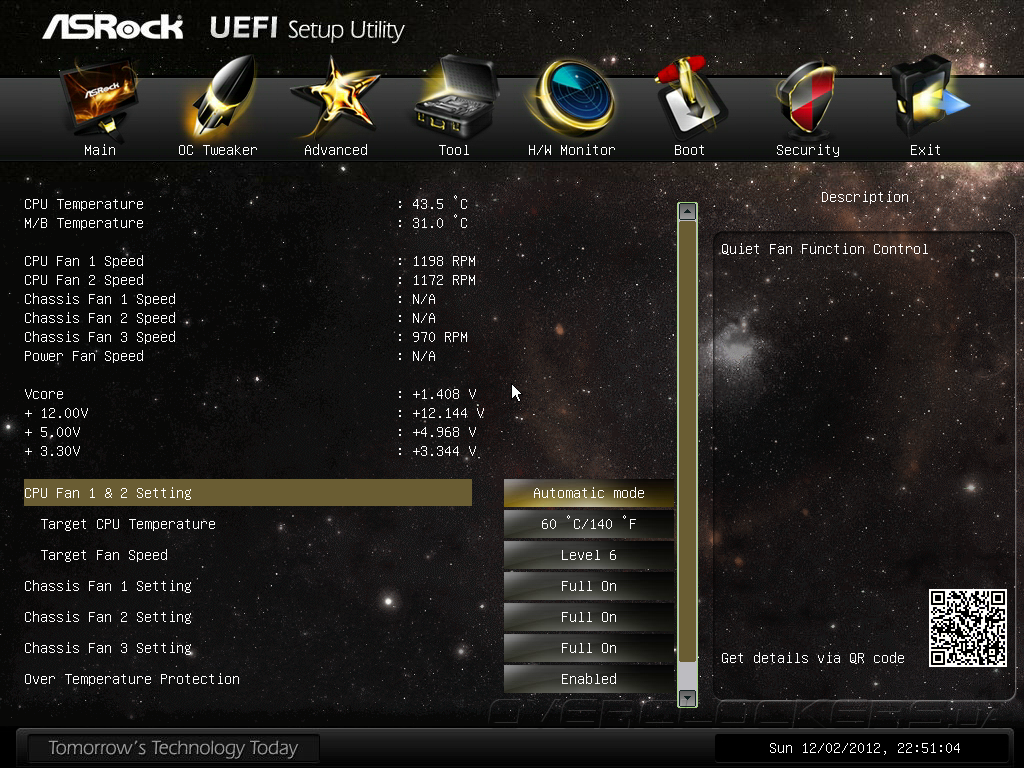The width and height of the screenshot is (1024, 768).
Task: Click the 1172 RPM value
Action: (444, 280)
